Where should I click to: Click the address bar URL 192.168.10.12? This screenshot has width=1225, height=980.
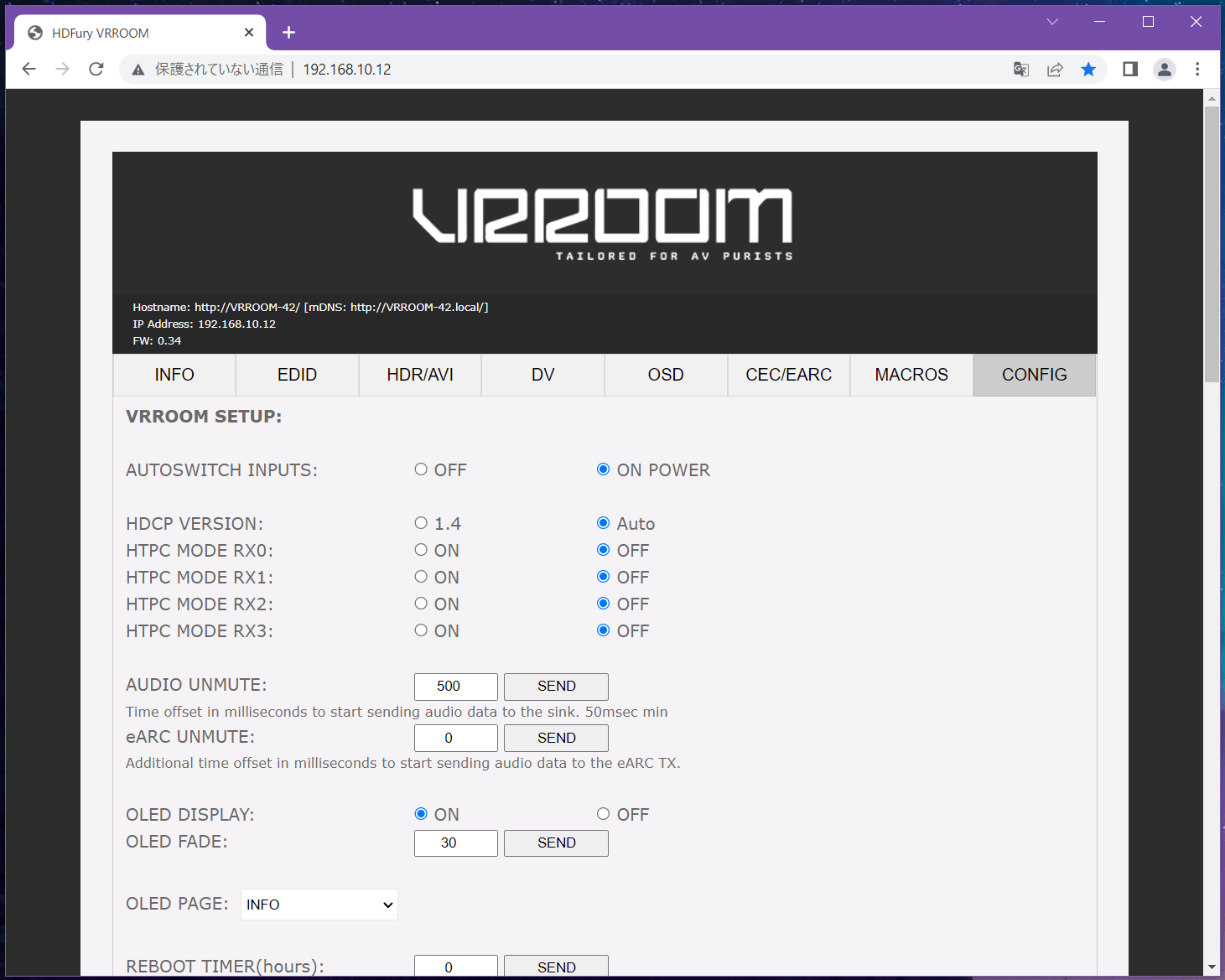(347, 70)
